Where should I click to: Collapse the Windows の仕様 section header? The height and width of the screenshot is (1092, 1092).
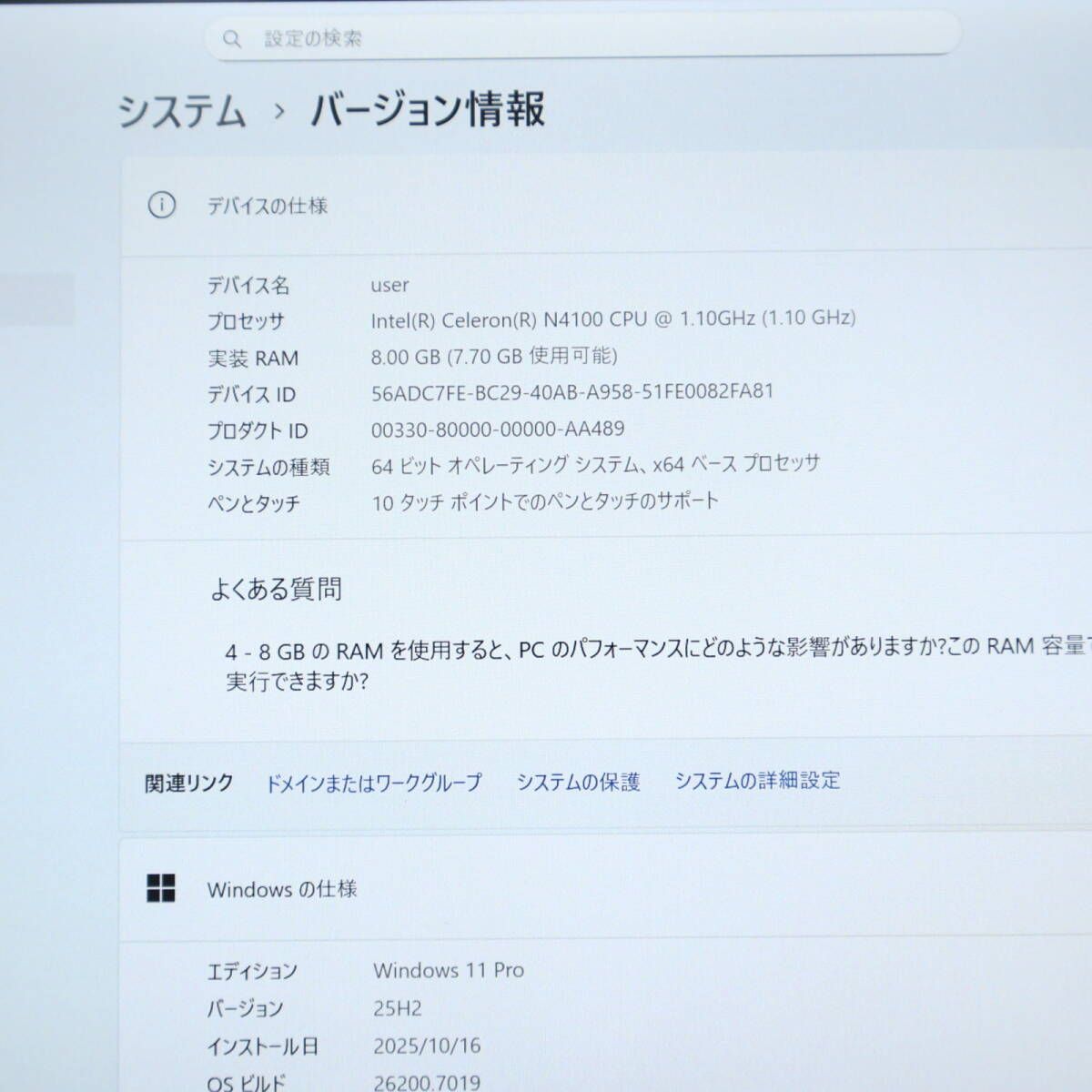[601, 889]
